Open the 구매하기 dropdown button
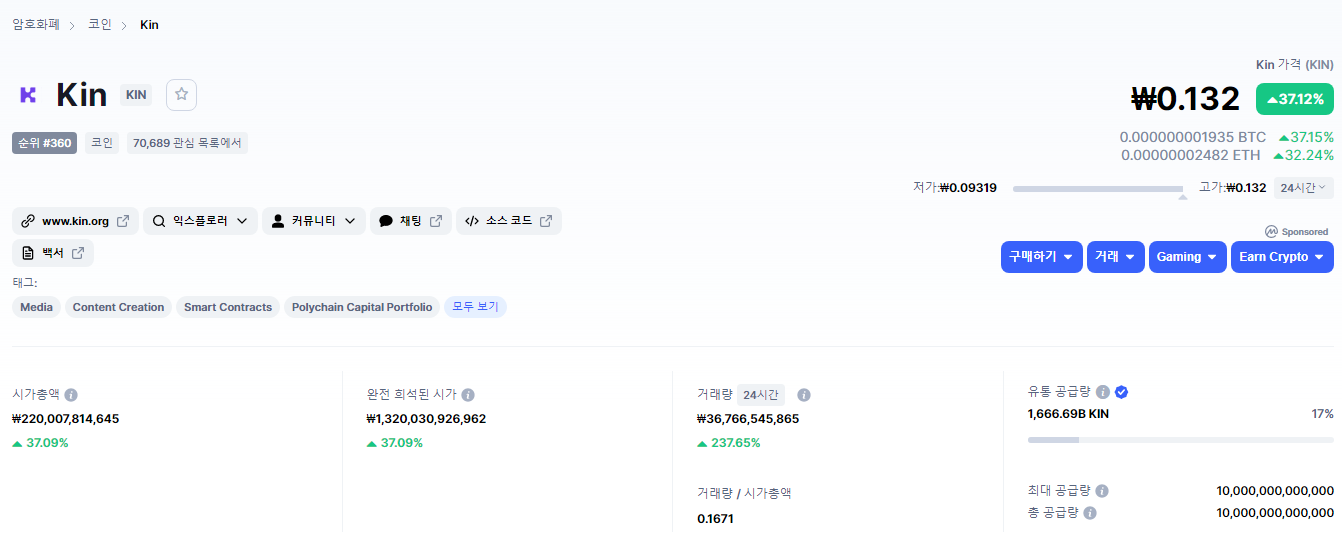The image size is (1342, 543). pos(1041,257)
